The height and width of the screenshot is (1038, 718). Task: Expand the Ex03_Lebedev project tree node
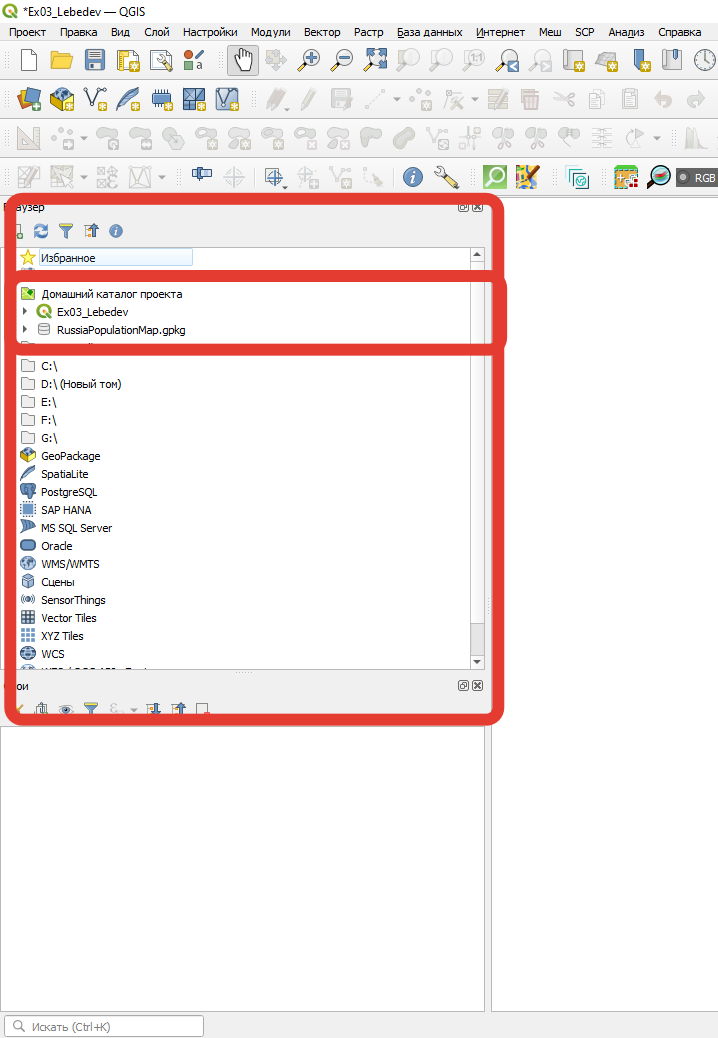click(25, 312)
